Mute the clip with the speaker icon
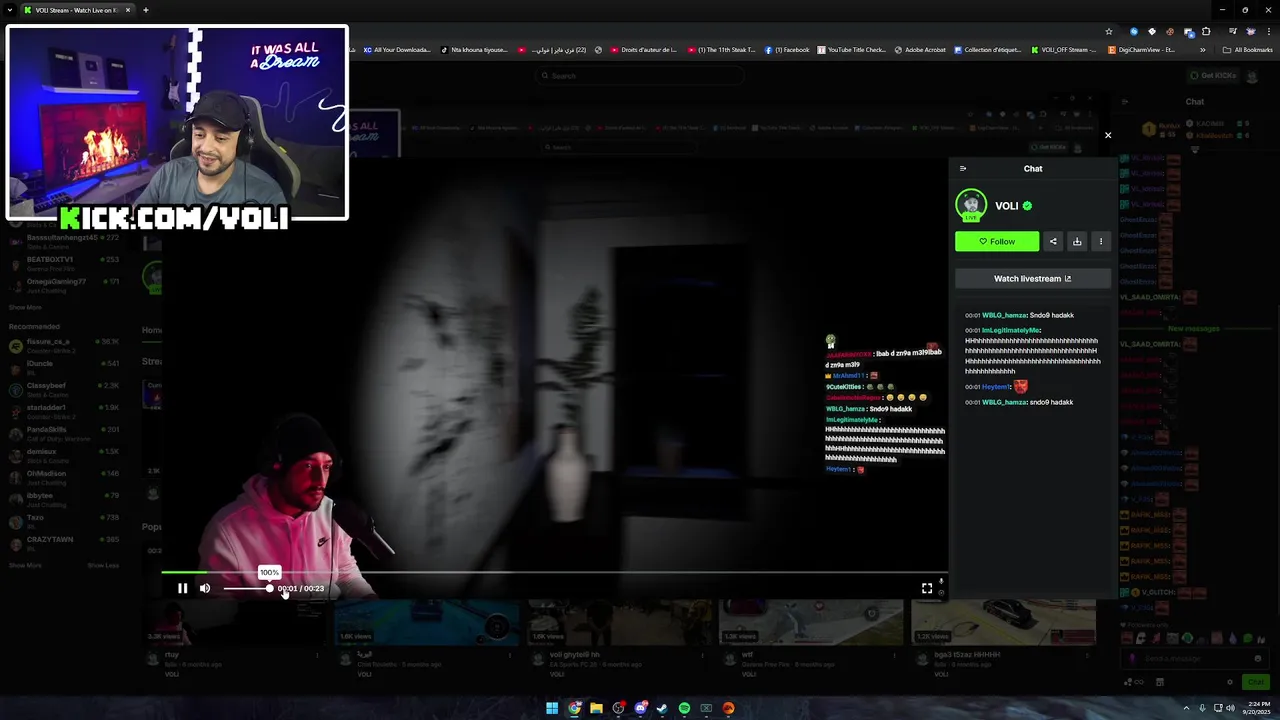This screenshot has width=1280, height=720. coord(205,588)
